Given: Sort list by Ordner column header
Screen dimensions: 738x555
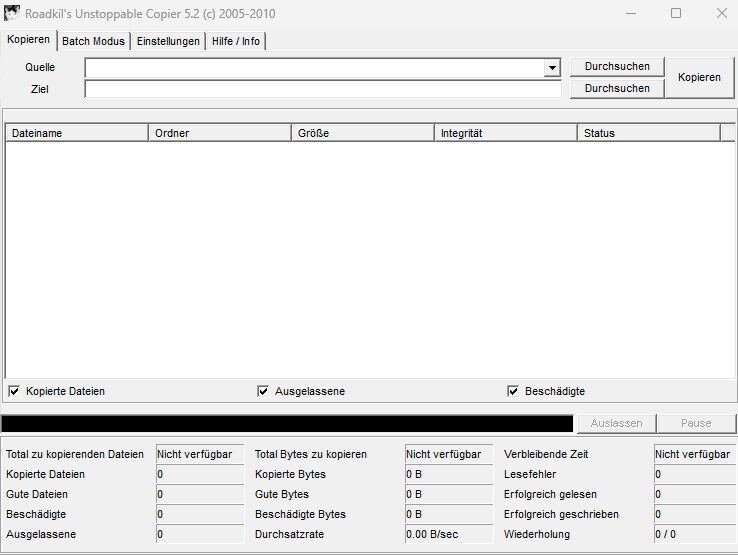Looking at the screenshot, I should [x=220, y=133].
